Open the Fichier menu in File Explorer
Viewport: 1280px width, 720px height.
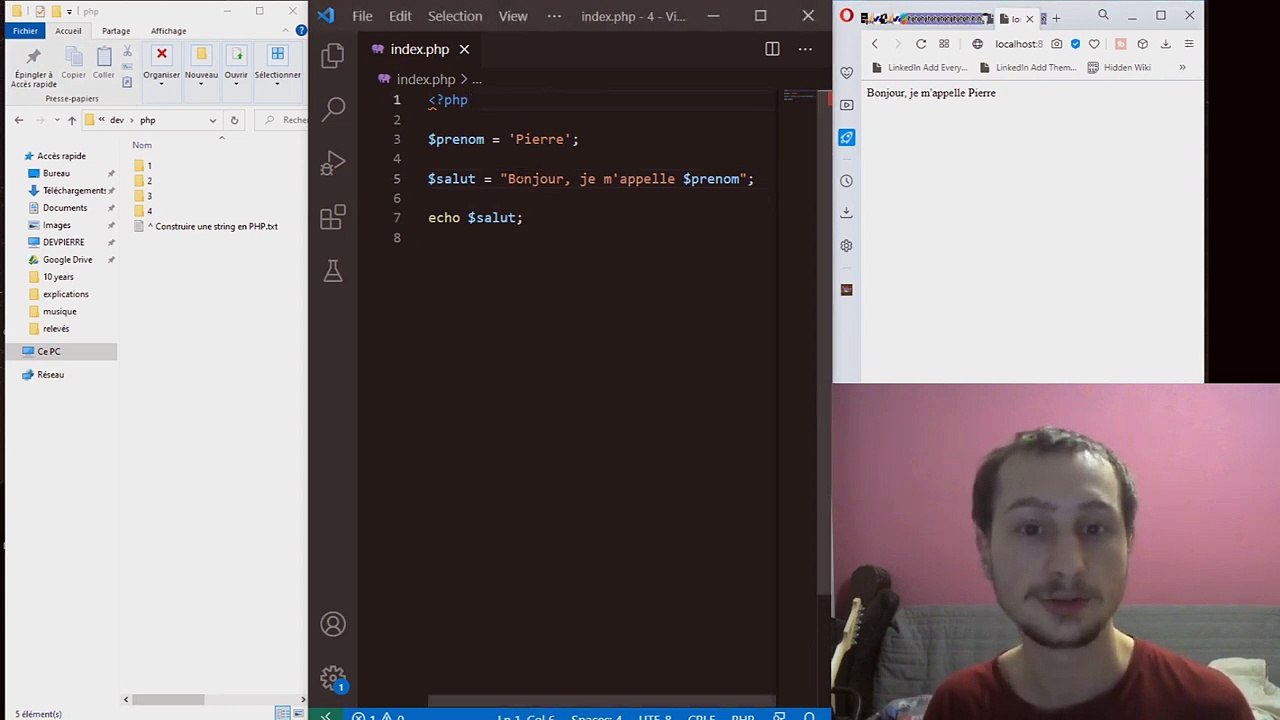point(26,31)
